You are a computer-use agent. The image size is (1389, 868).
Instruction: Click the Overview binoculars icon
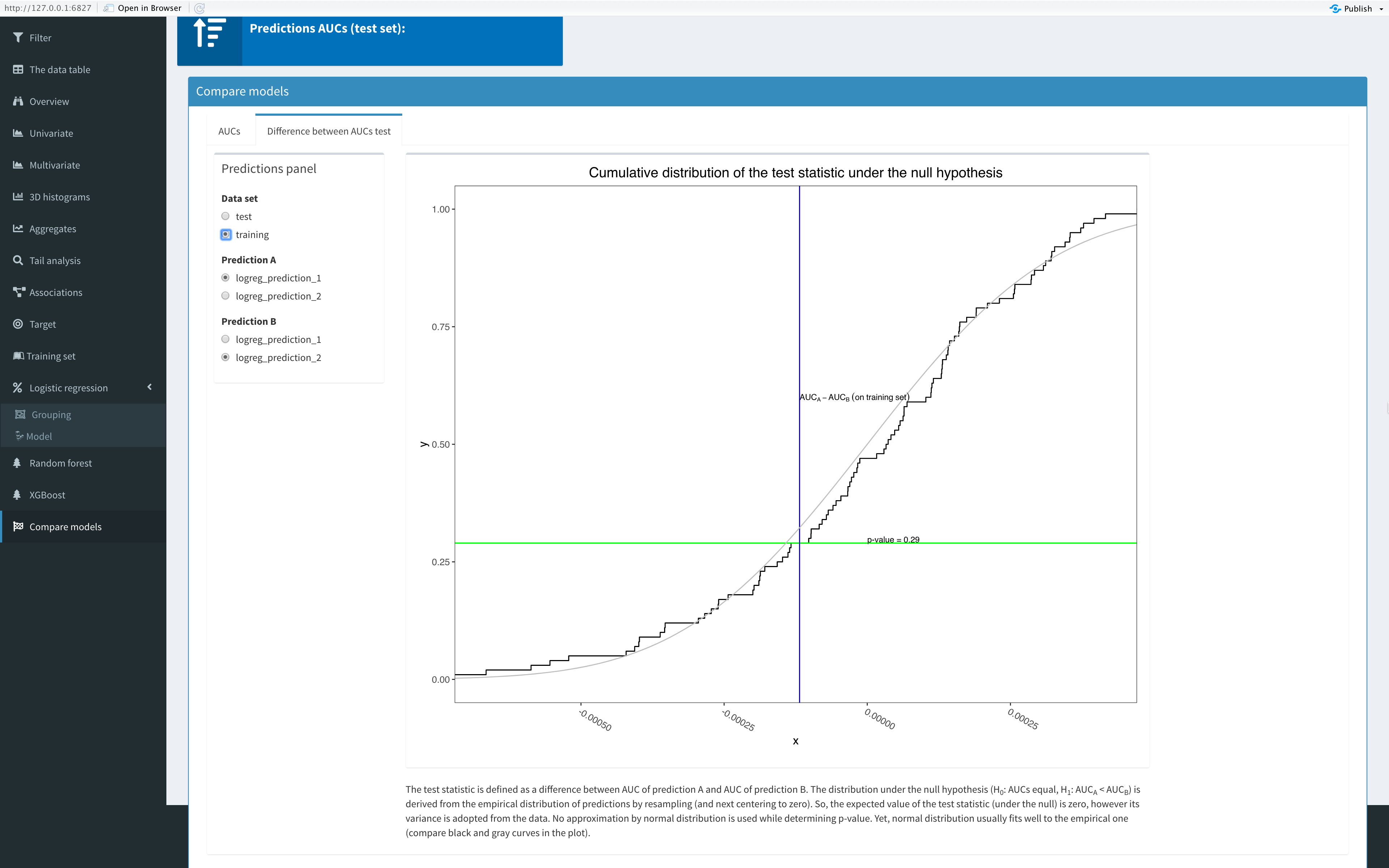(x=18, y=102)
